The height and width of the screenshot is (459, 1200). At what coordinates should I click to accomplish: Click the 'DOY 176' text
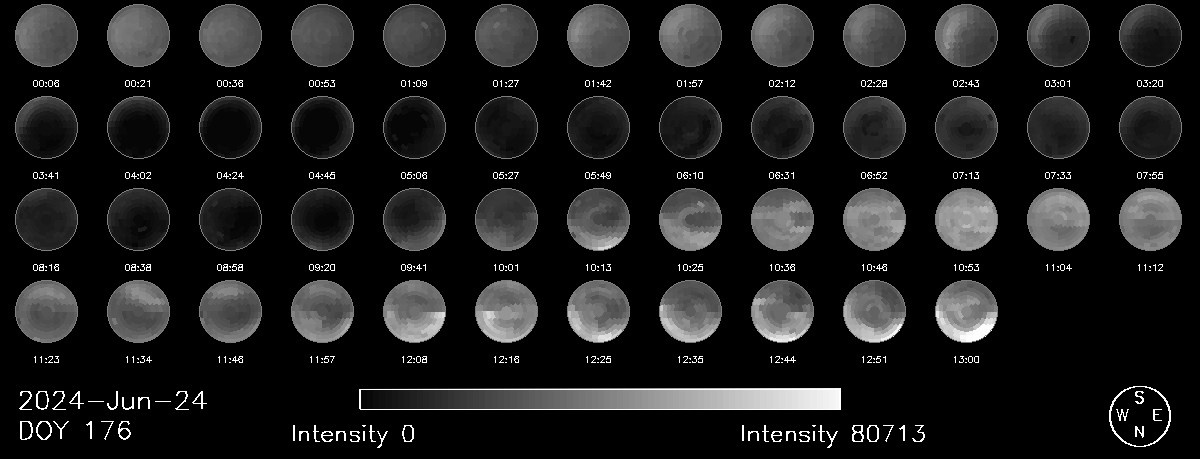[x=75, y=432]
